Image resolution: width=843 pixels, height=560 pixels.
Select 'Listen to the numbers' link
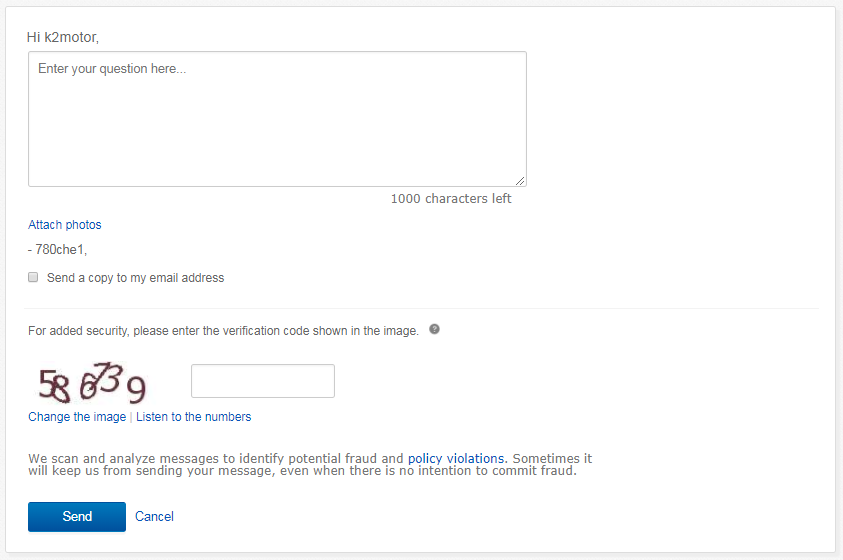193,417
